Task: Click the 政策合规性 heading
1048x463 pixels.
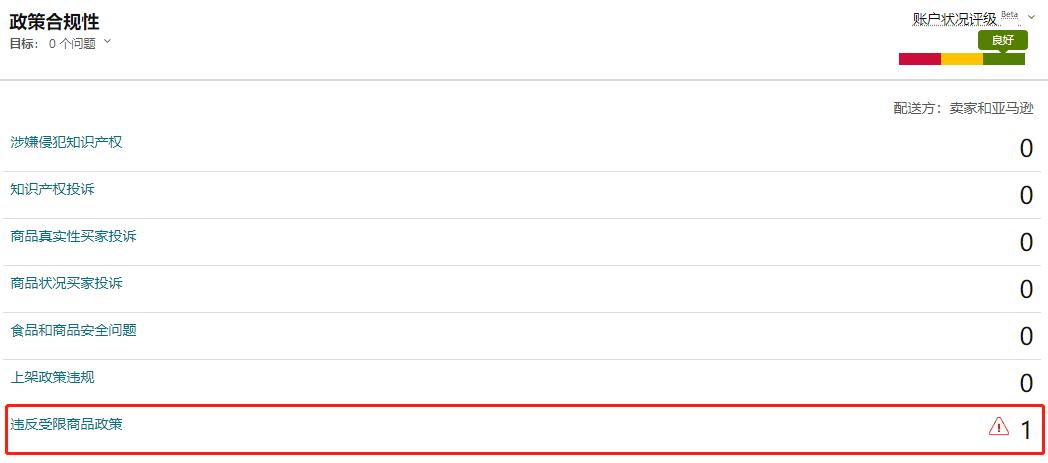Action: [55, 21]
